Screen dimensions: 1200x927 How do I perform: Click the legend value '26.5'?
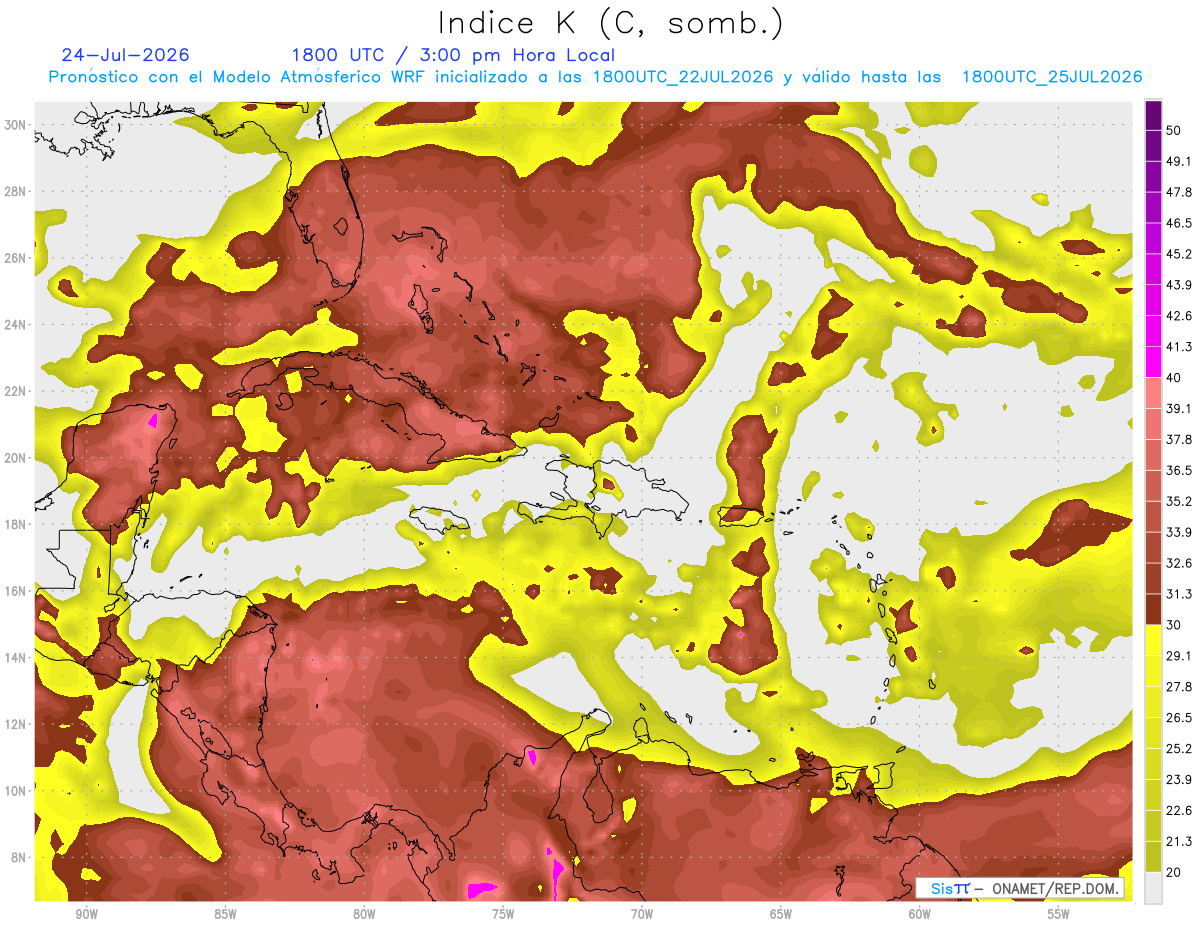click(1179, 718)
